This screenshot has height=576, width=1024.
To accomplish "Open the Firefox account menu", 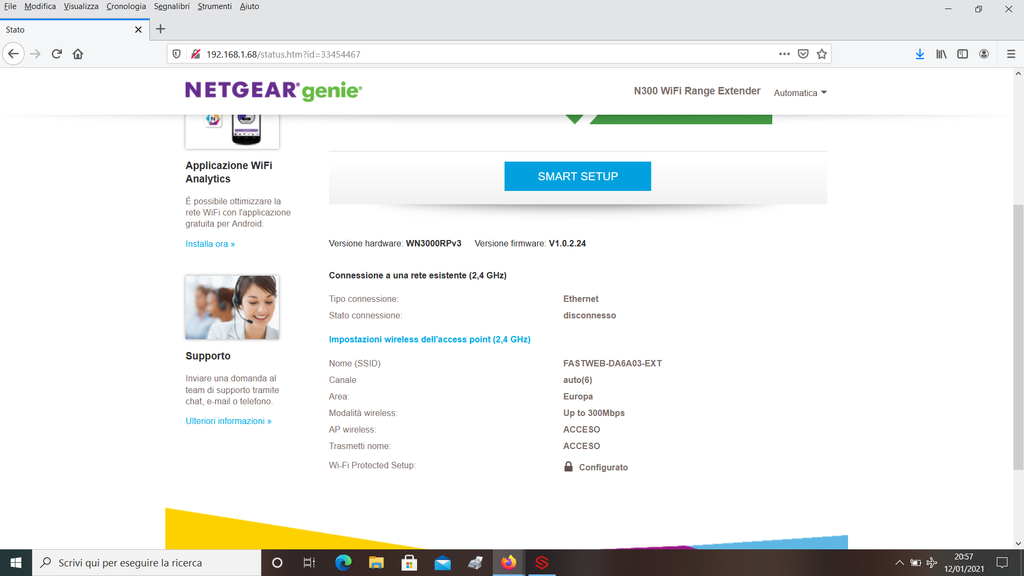I will 984,54.
